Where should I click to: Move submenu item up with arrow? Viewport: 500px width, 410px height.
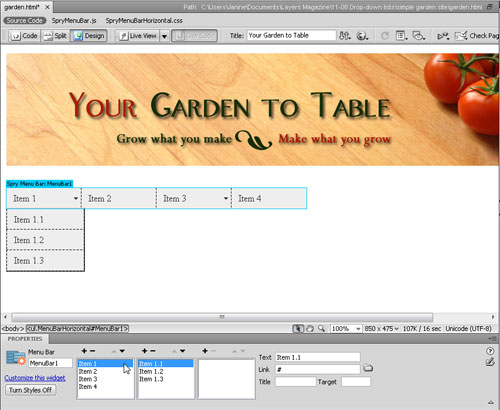(174, 351)
